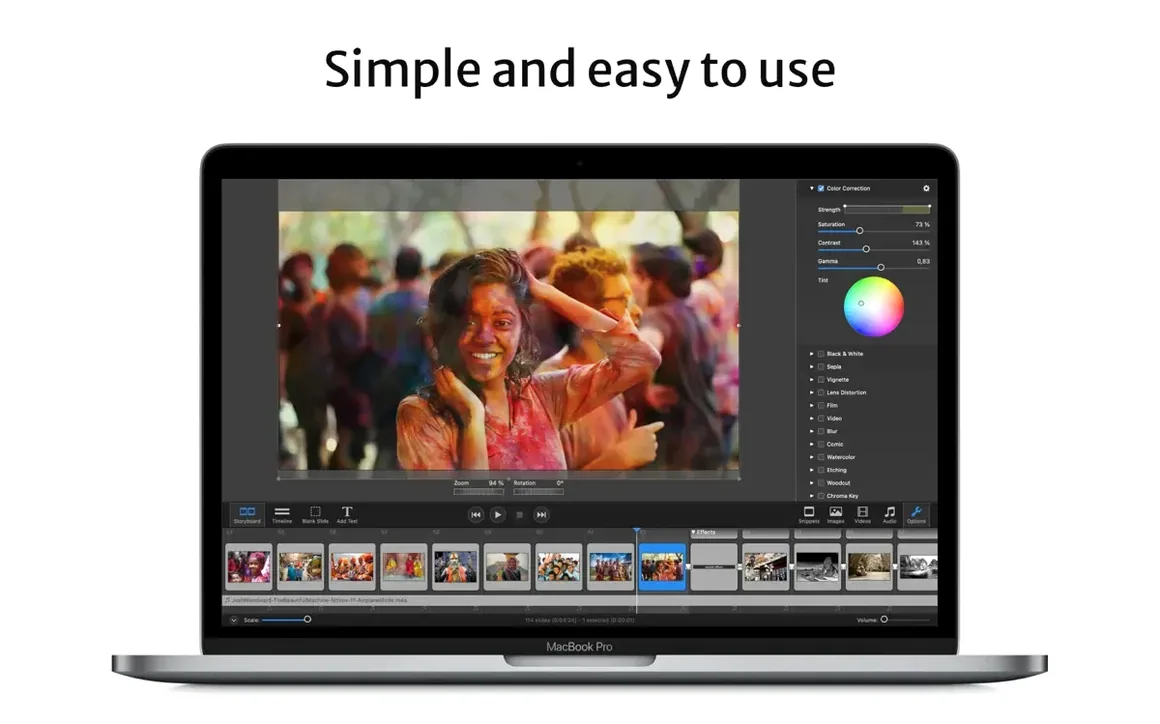
Task: Pick a tint on the color wheel
Action: click(x=874, y=307)
